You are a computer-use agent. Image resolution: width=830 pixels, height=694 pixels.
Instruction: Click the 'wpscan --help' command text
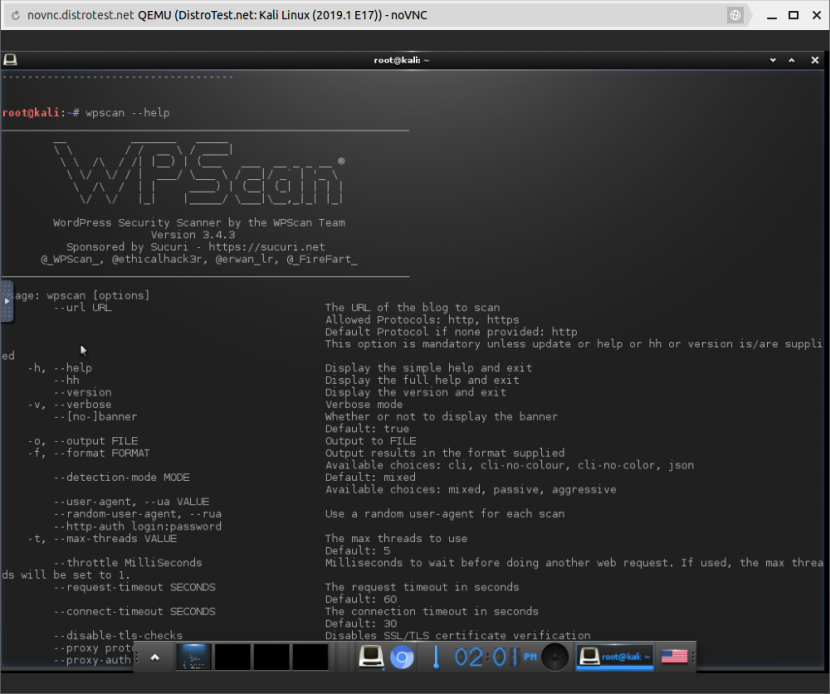click(x=128, y=113)
